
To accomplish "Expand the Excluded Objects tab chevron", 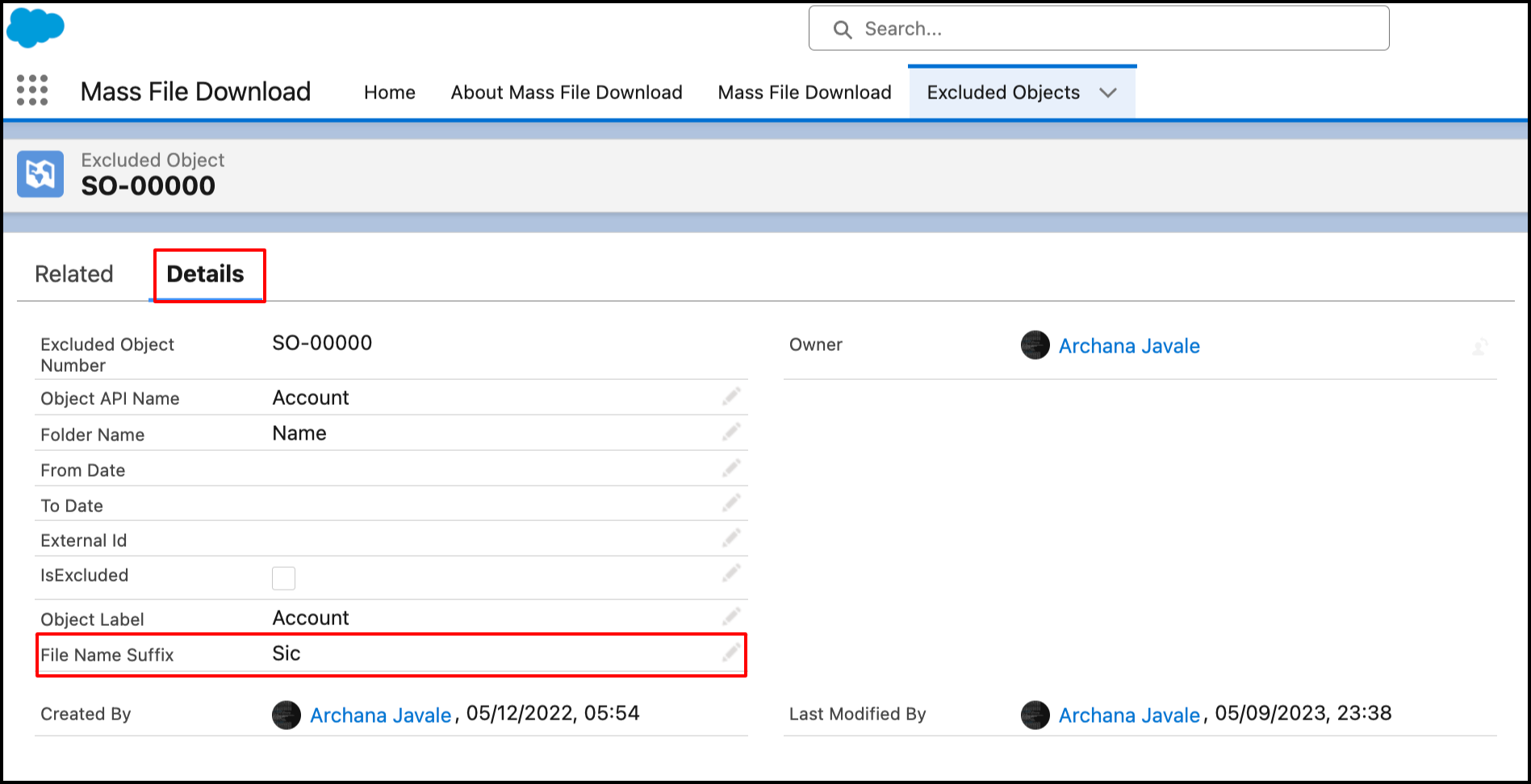I will click(1108, 93).
